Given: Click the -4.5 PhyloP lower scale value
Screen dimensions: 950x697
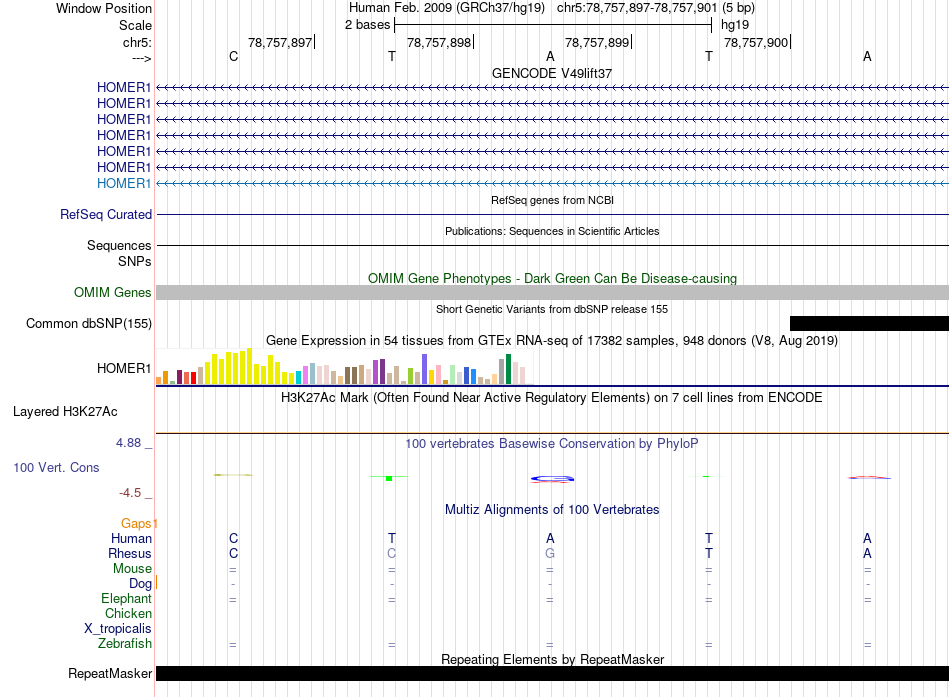Looking at the screenshot, I should (x=130, y=493).
